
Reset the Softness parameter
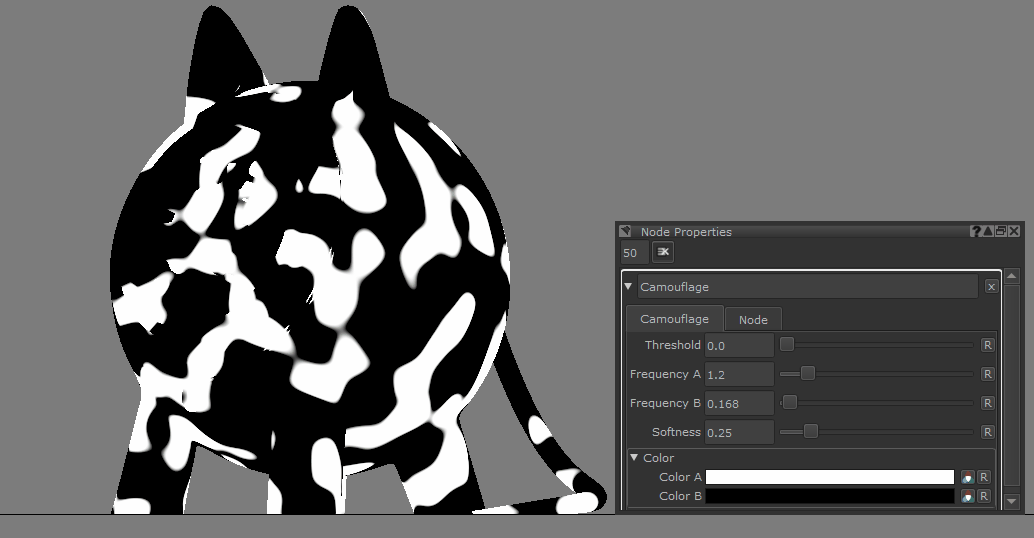(987, 432)
